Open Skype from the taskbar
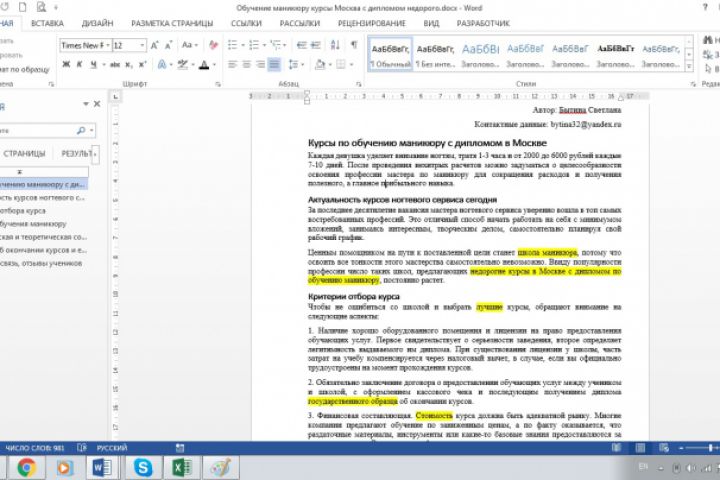Screen dimensions: 720x480 (x=143, y=468)
